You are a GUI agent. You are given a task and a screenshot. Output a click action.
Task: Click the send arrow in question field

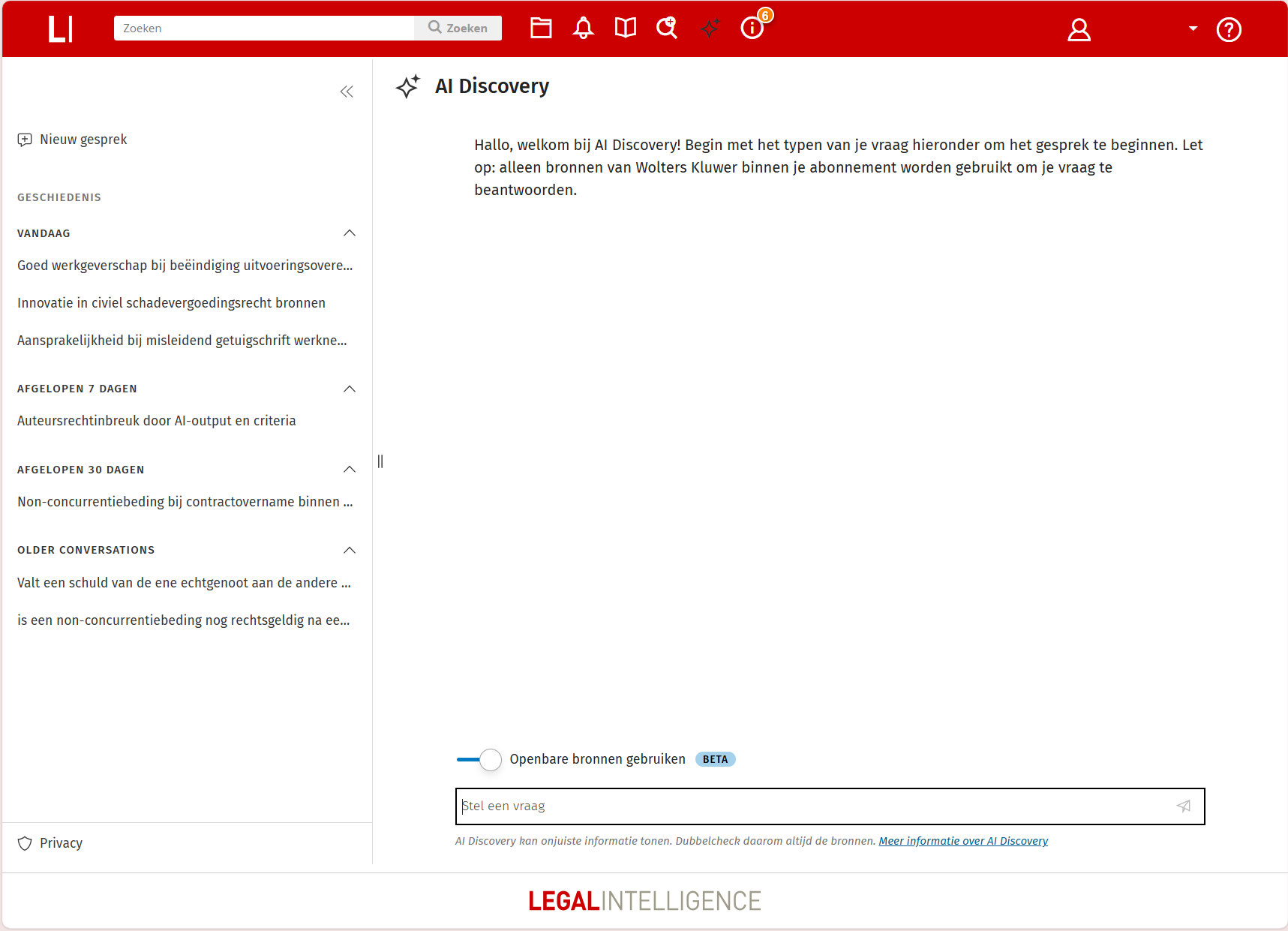pos(1184,806)
